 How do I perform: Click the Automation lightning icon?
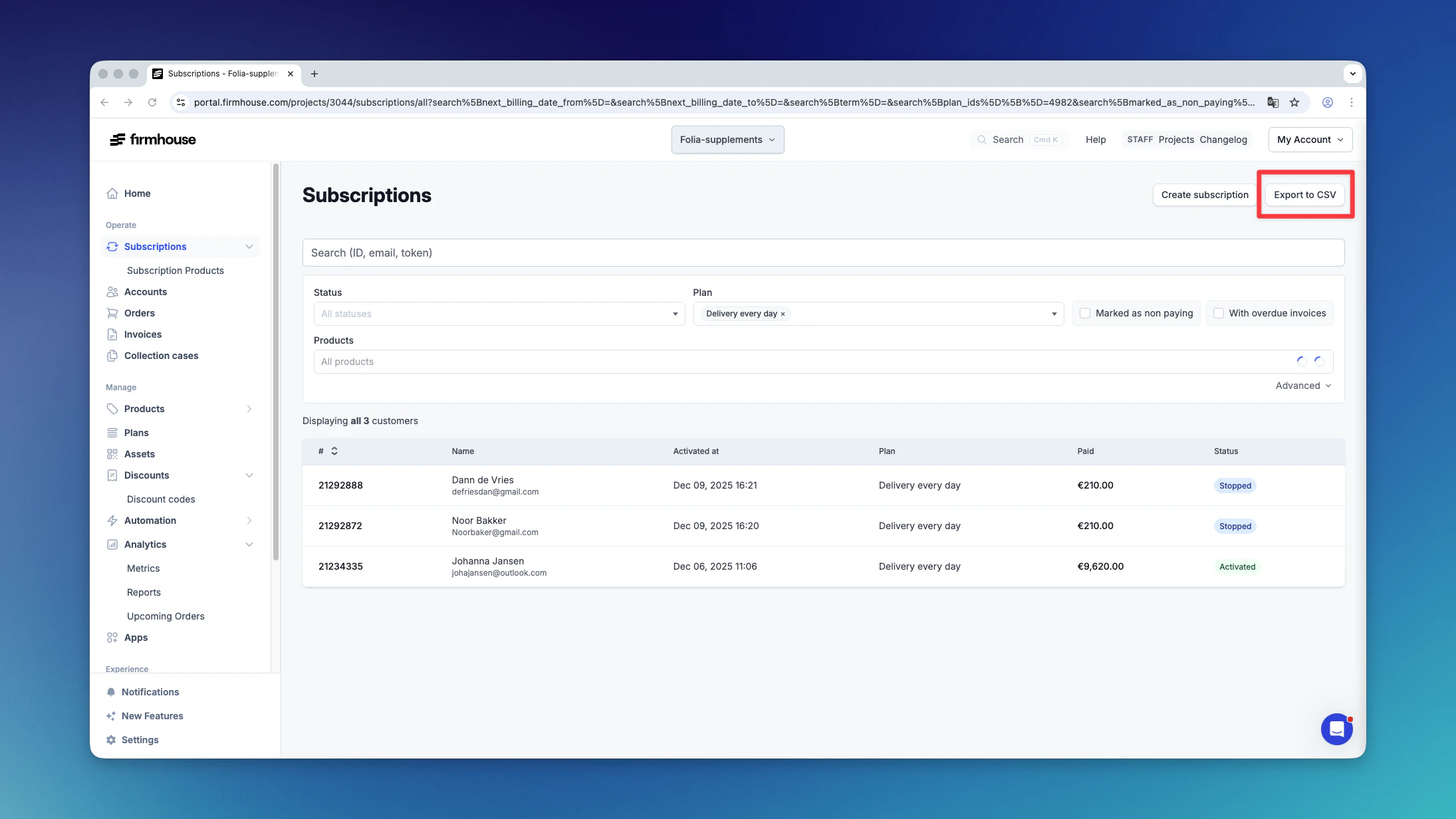point(112,521)
